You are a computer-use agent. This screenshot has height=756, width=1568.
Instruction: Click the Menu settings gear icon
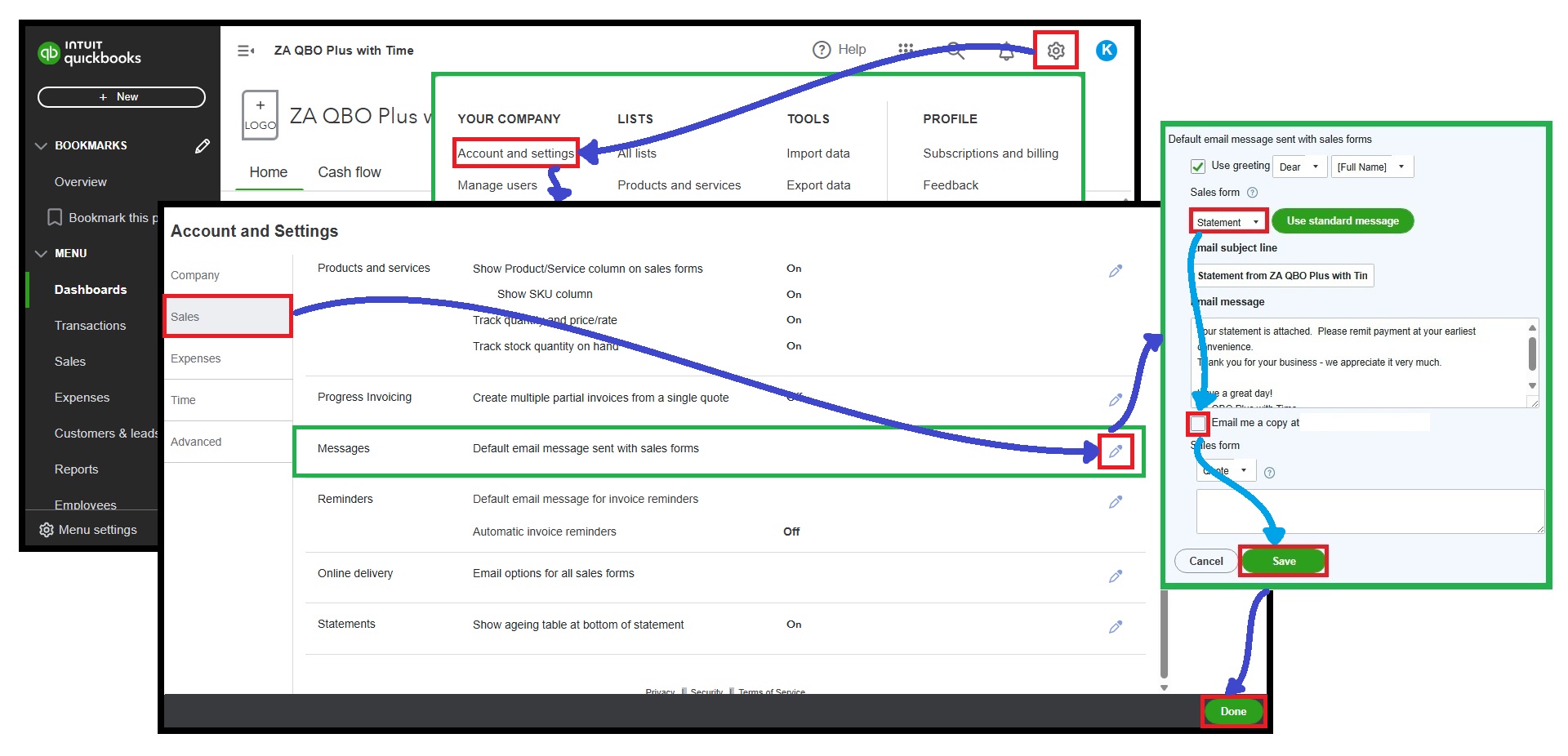[x=47, y=530]
